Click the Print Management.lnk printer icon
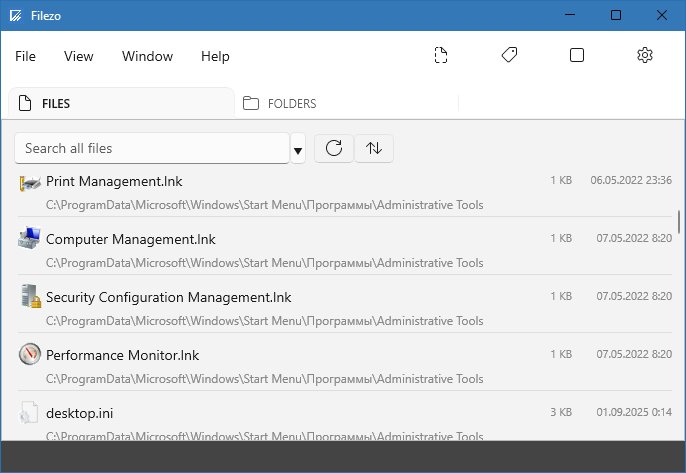Image resolution: width=686 pixels, height=473 pixels. coord(30,182)
